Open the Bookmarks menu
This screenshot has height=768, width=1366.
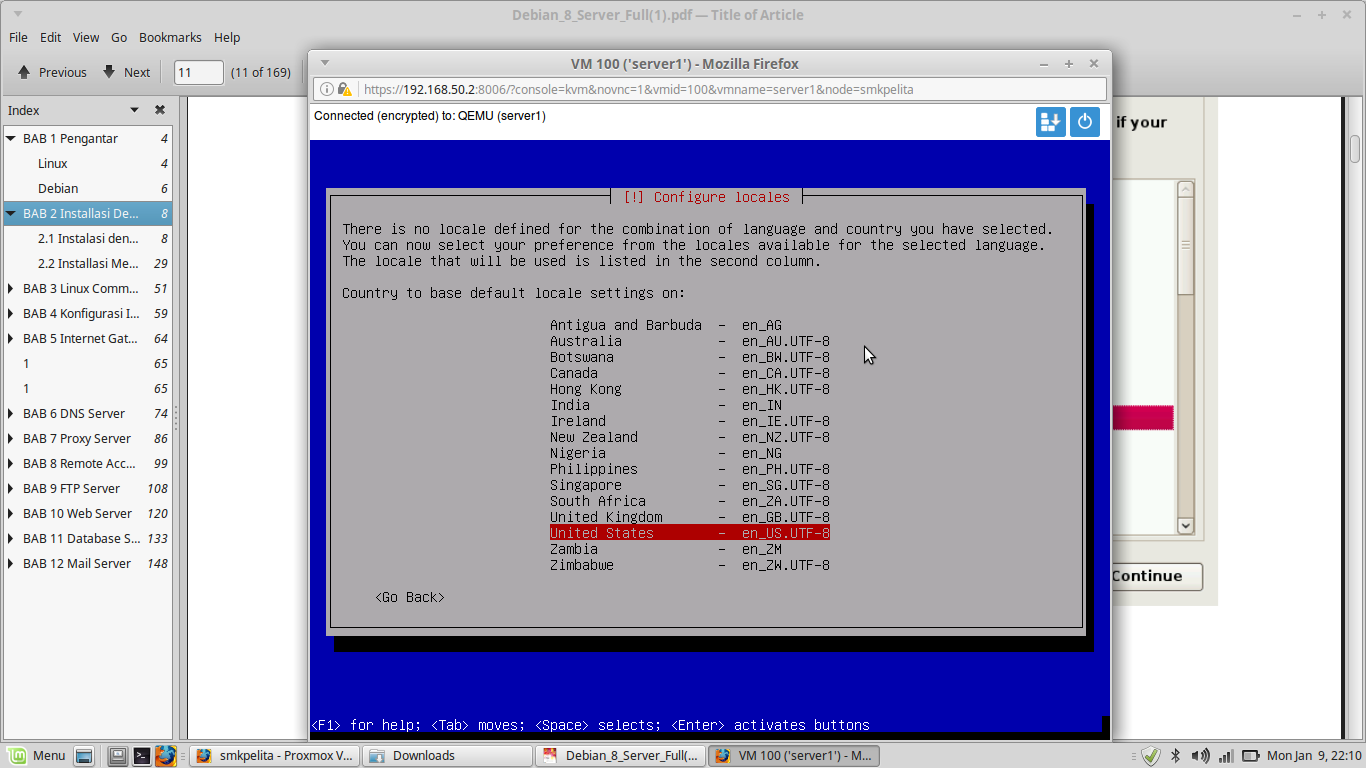click(x=170, y=37)
